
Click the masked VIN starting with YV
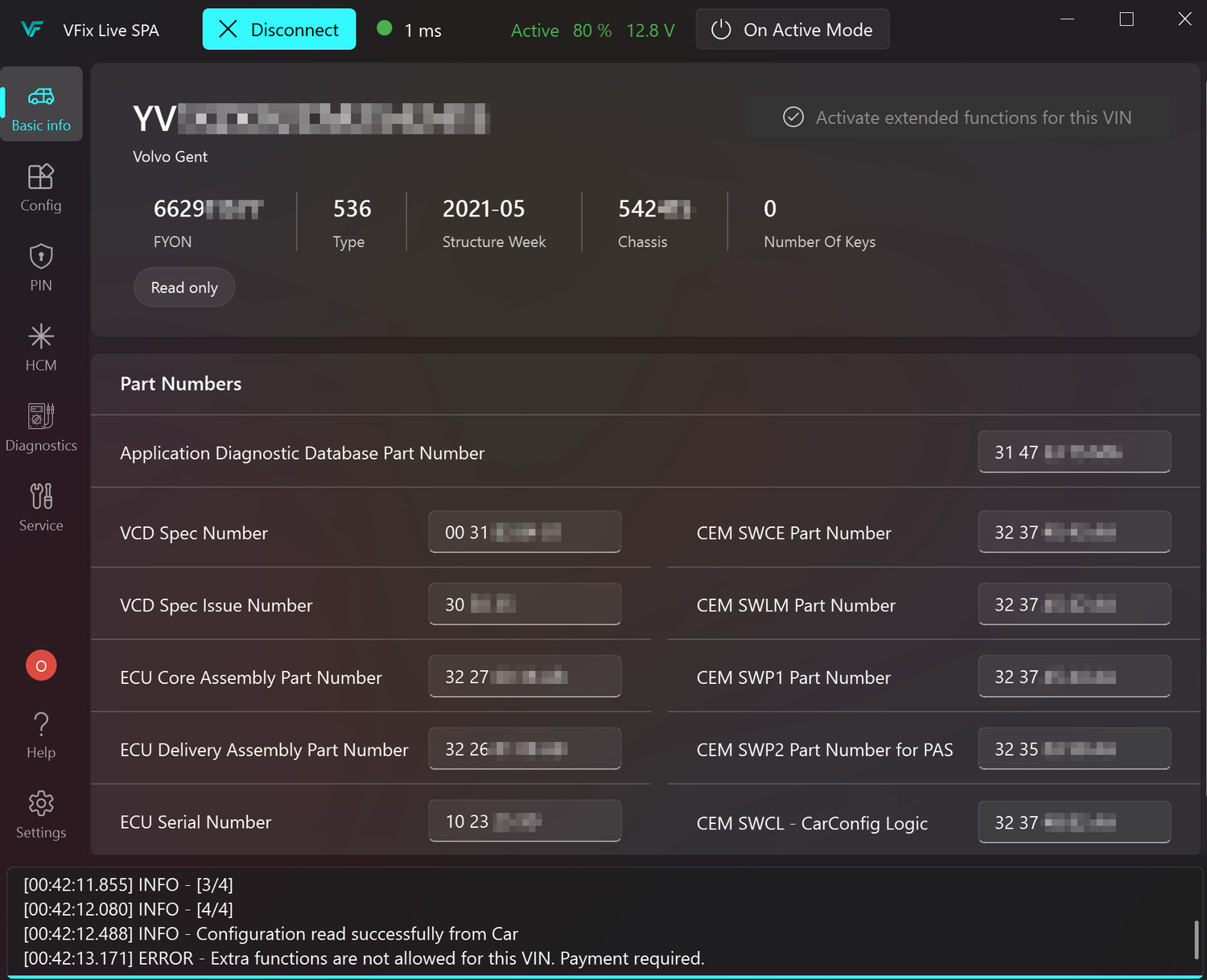[311, 119]
